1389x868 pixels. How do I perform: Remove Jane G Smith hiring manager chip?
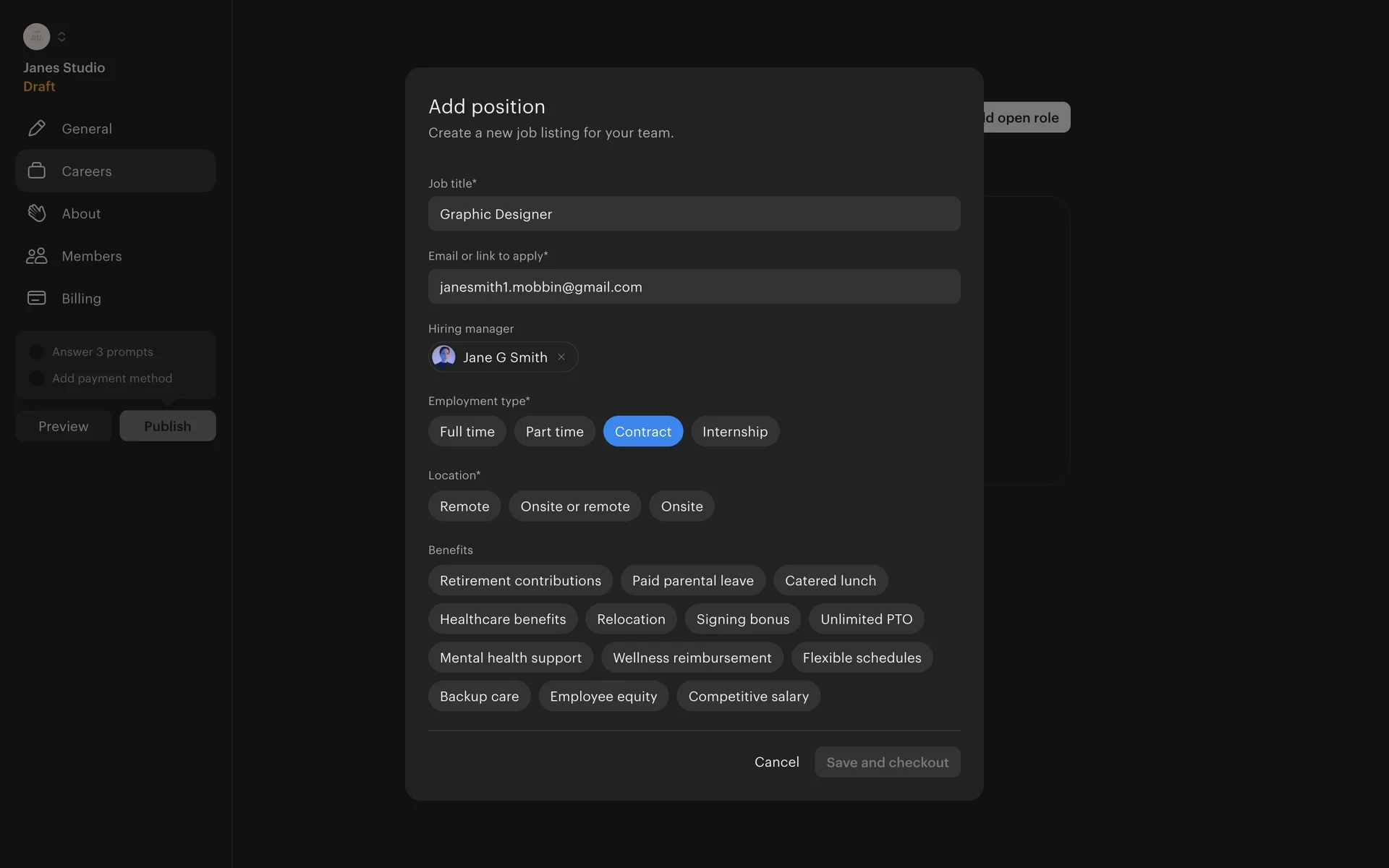coord(561,357)
